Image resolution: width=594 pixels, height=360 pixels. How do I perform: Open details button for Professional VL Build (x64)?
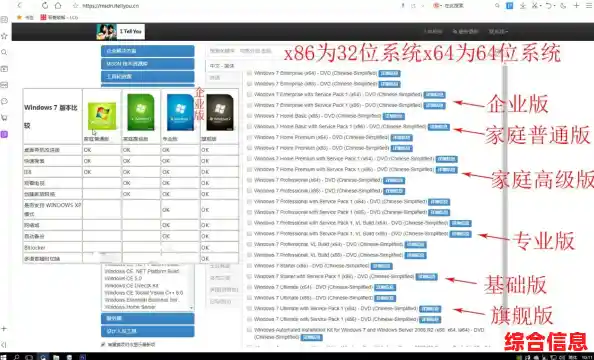[x=415, y=245]
